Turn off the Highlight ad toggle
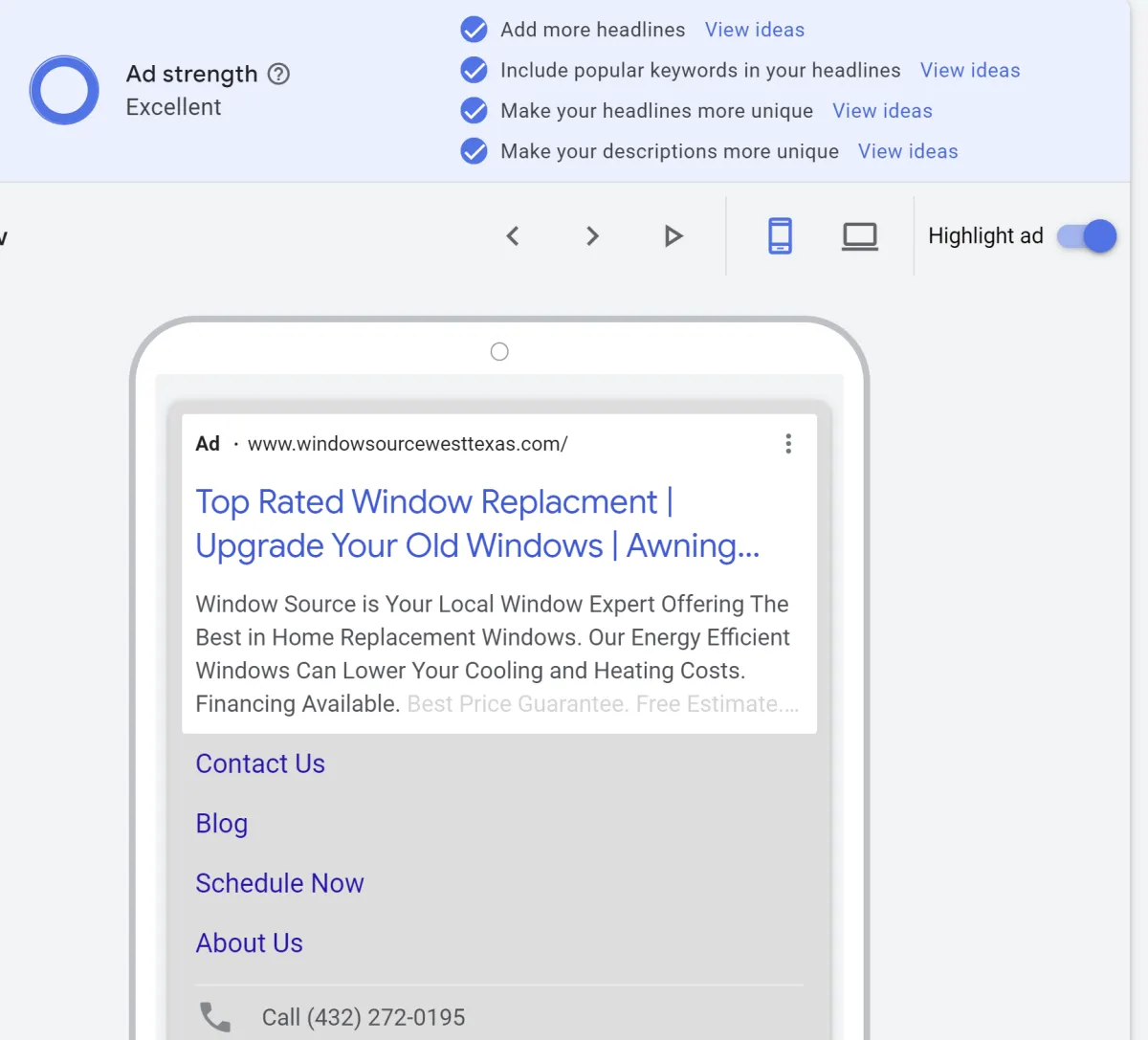Image resolution: width=1148 pixels, height=1040 pixels. coord(1087,236)
